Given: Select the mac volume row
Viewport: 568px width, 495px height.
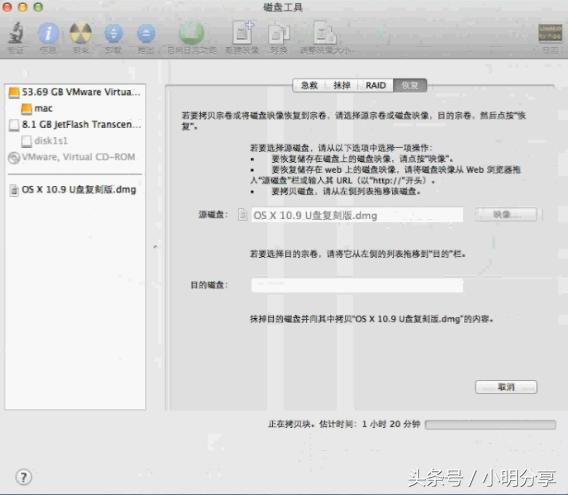Looking at the screenshot, I should [75, 108].
